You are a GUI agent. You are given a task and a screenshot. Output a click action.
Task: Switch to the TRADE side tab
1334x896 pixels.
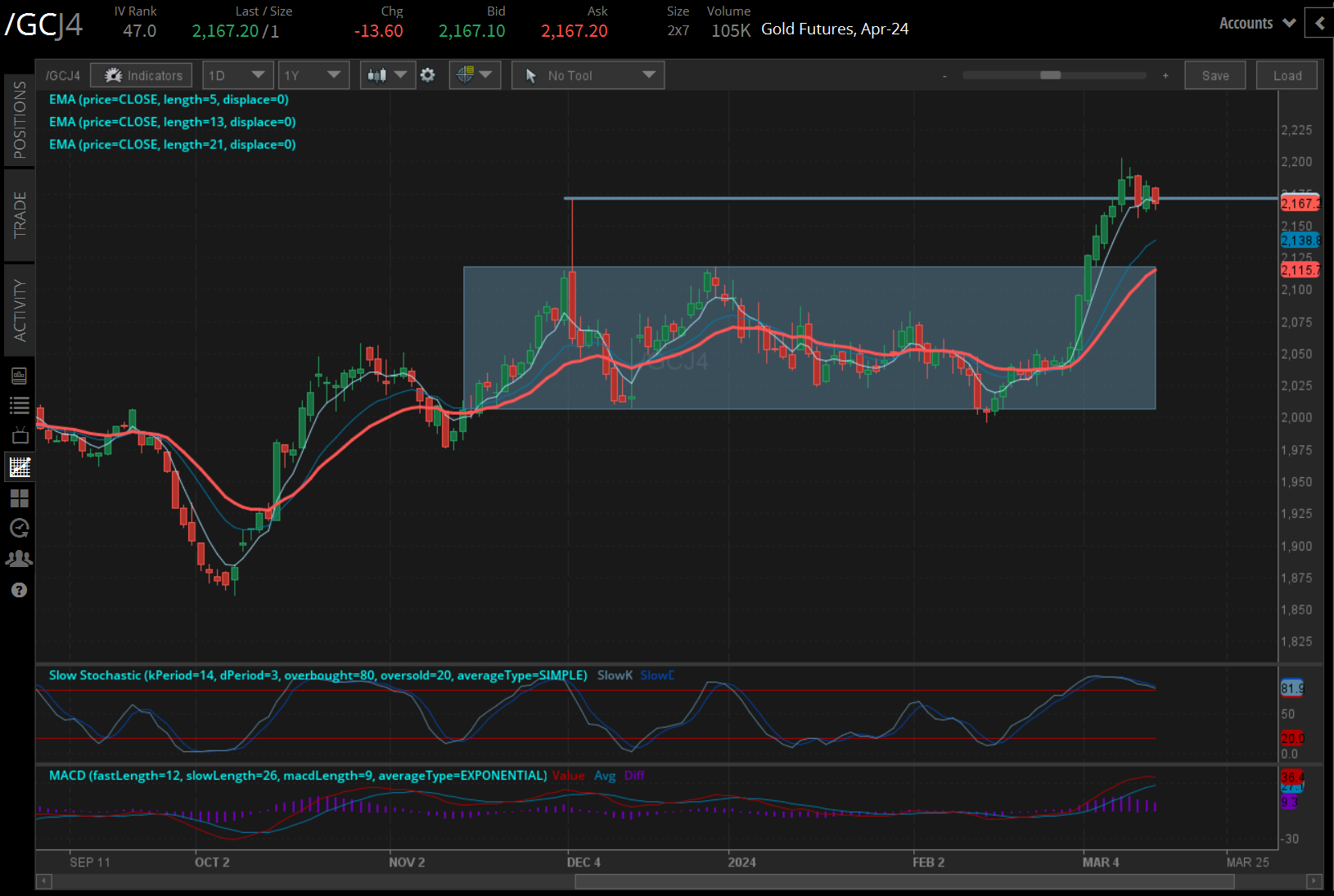(x=20, y=215)
